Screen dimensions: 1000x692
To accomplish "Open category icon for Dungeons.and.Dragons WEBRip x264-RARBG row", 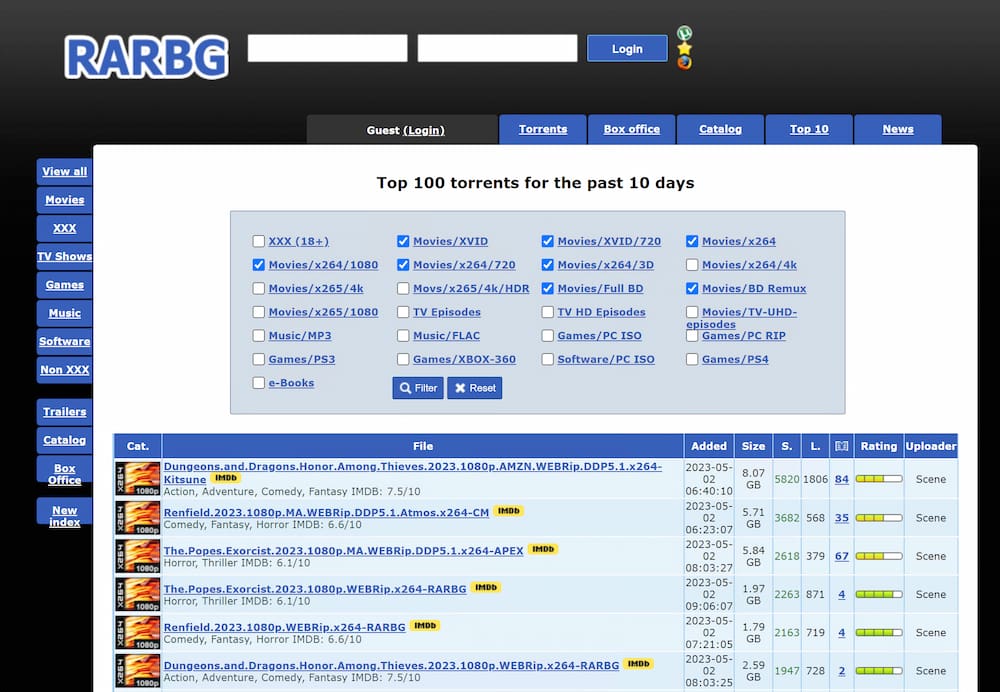I will 138,671.
